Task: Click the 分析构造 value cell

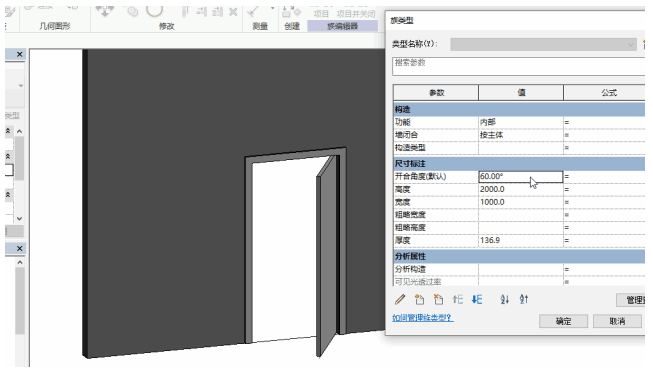Action: pyautogui.click(x=521, y=270)
